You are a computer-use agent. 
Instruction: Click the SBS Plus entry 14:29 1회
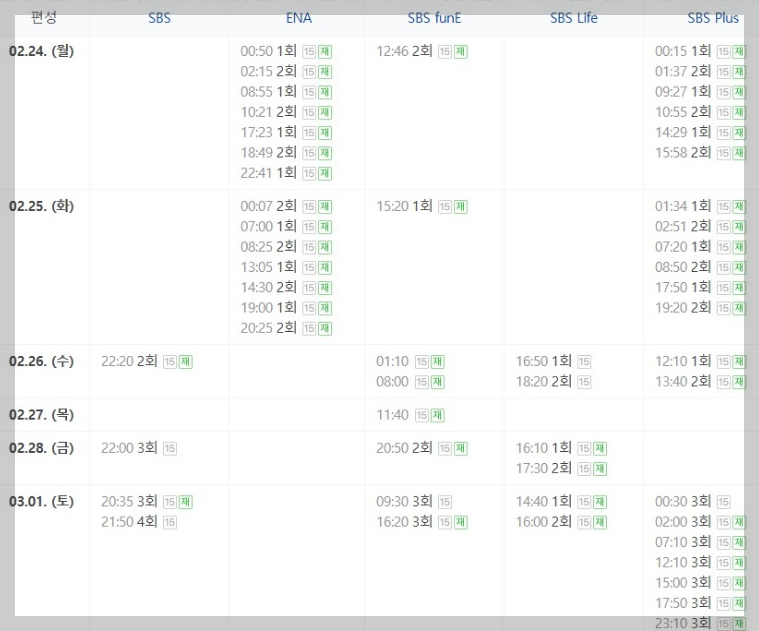pos(683,133)
